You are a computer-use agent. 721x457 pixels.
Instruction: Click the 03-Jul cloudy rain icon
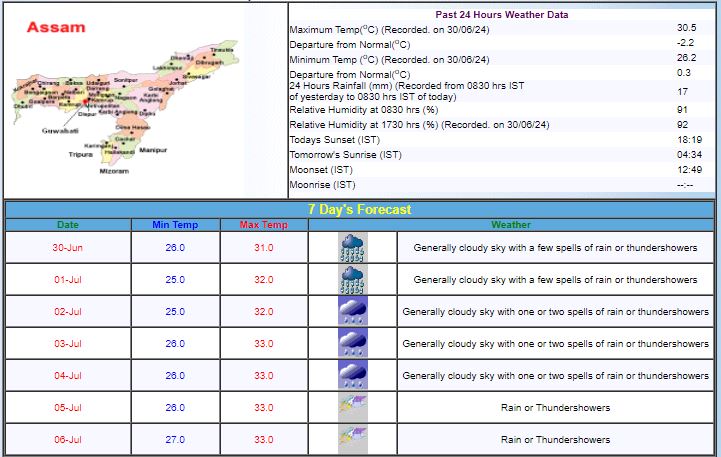(x=353, y=343)
